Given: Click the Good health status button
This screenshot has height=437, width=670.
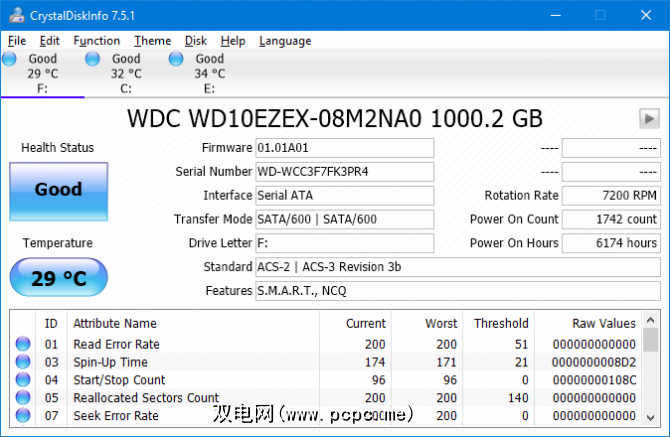Looking at the screenshot, I should point(59,191).
